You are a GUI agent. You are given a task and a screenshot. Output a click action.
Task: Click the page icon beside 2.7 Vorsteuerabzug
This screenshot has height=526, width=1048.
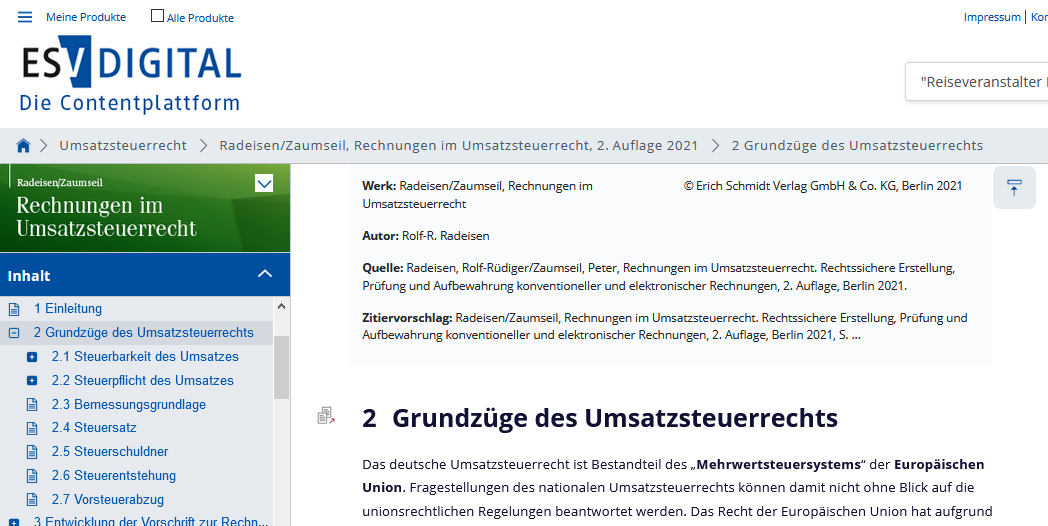pos(32,500)
